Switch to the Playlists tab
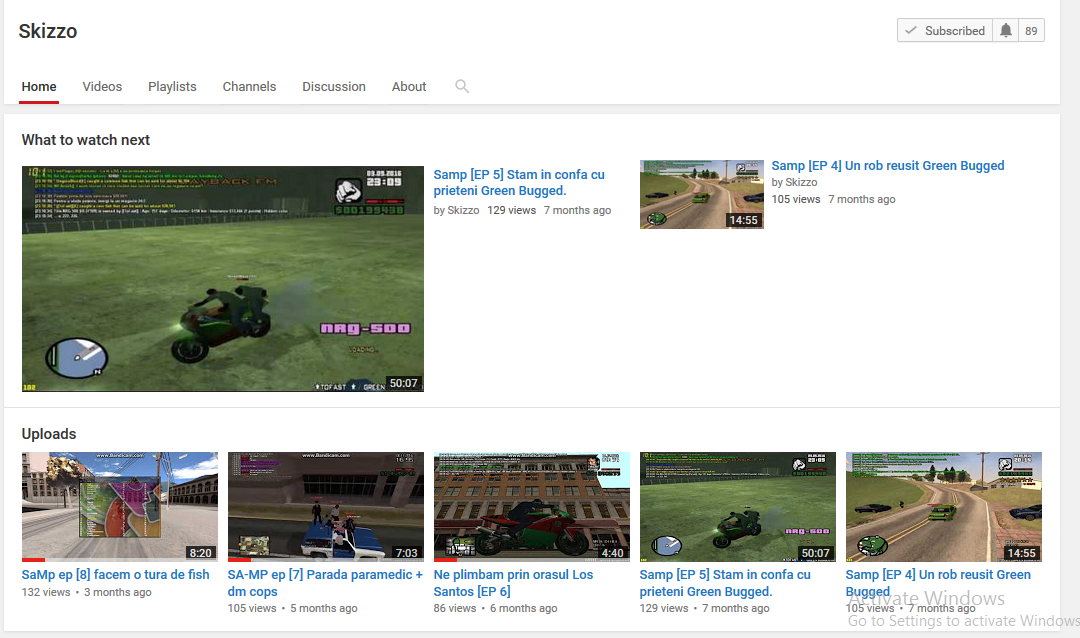This screenshot has width=1080, height=638. coord(172,87)
